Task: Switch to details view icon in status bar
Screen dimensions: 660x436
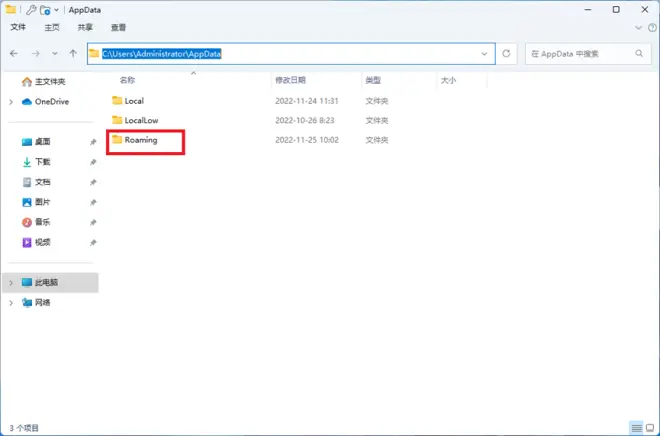Action: pyautogui.click(x=637, y=428)
